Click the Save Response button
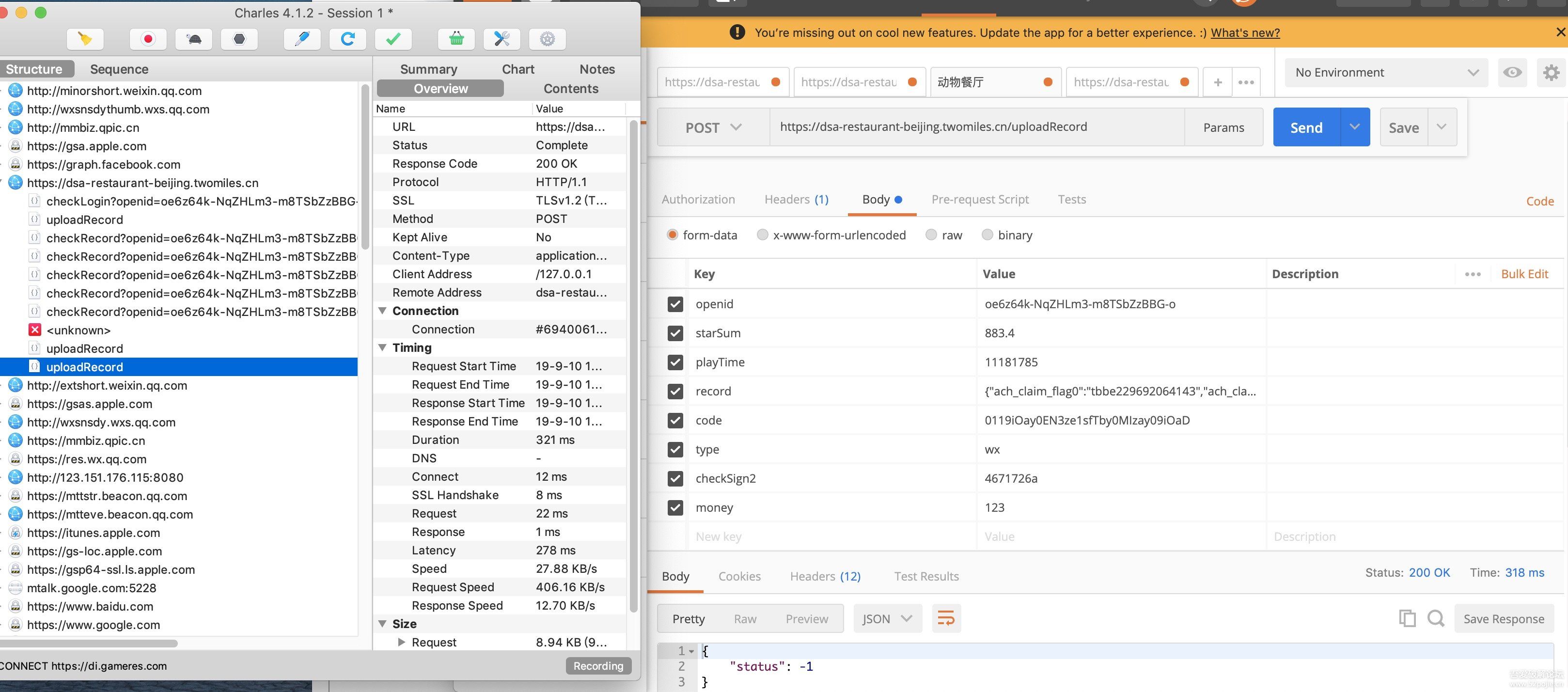Viewport: 1568px width, 692px height. [x=1504, y=619]
